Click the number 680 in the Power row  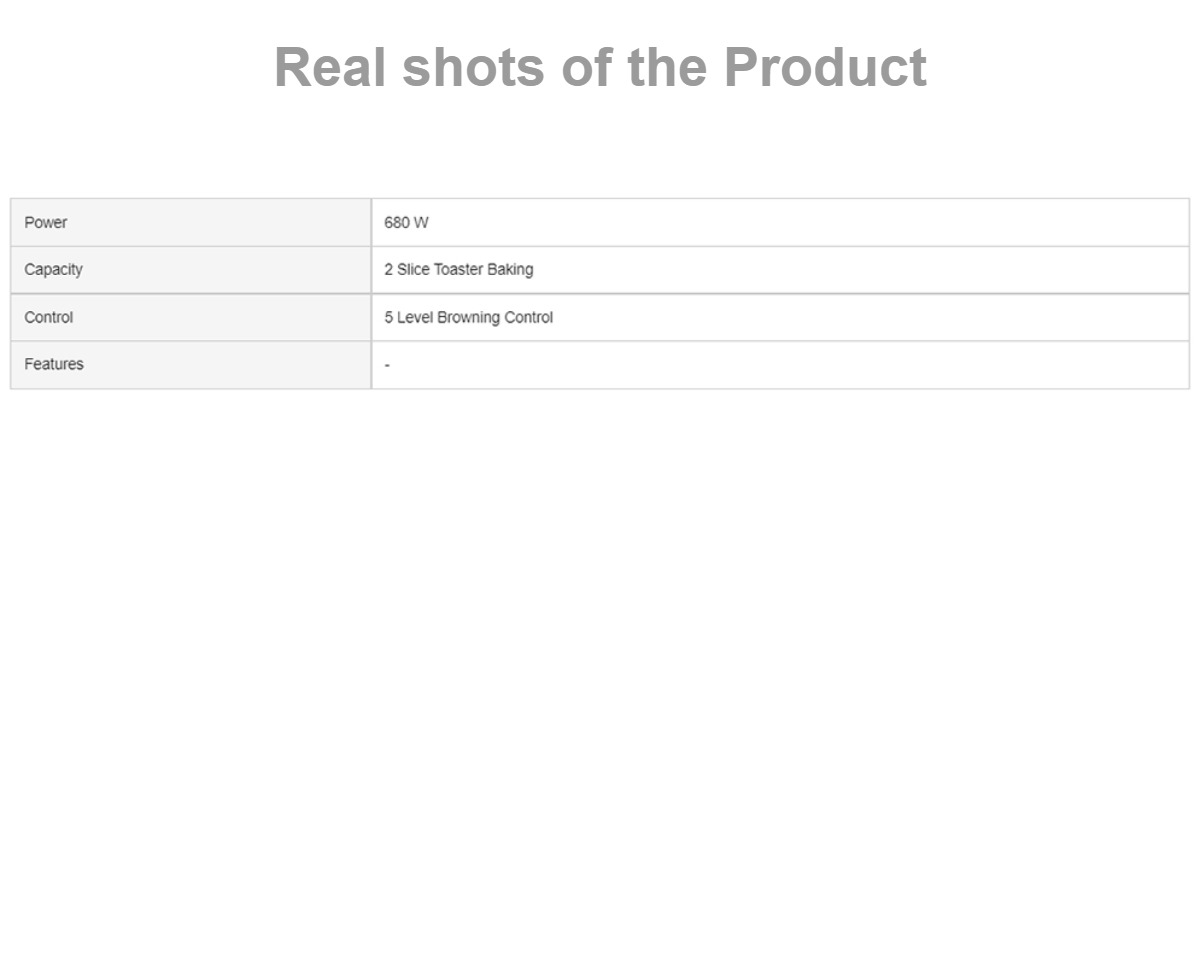tap(397, 222)
